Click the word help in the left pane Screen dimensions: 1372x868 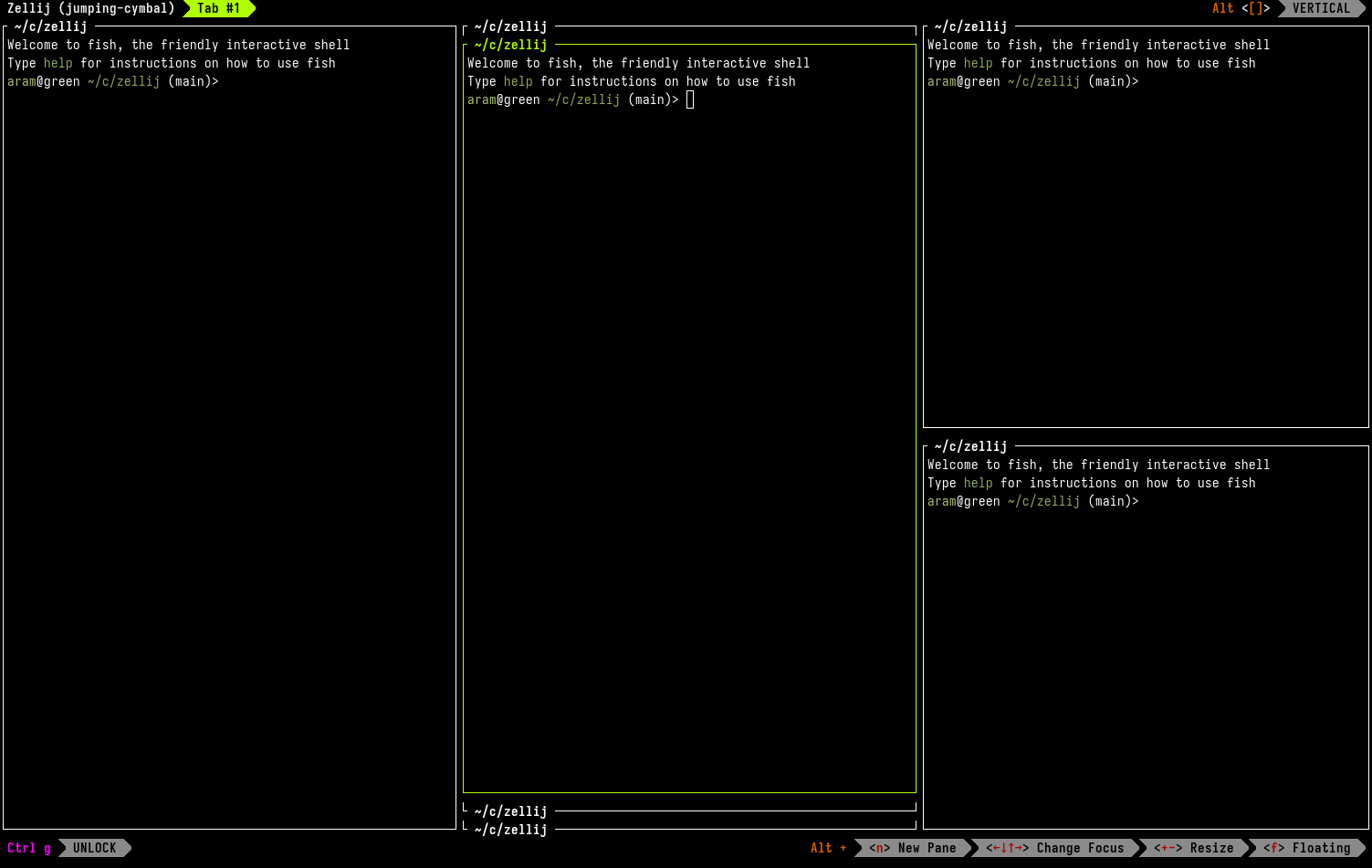click(x=58, y=63)
